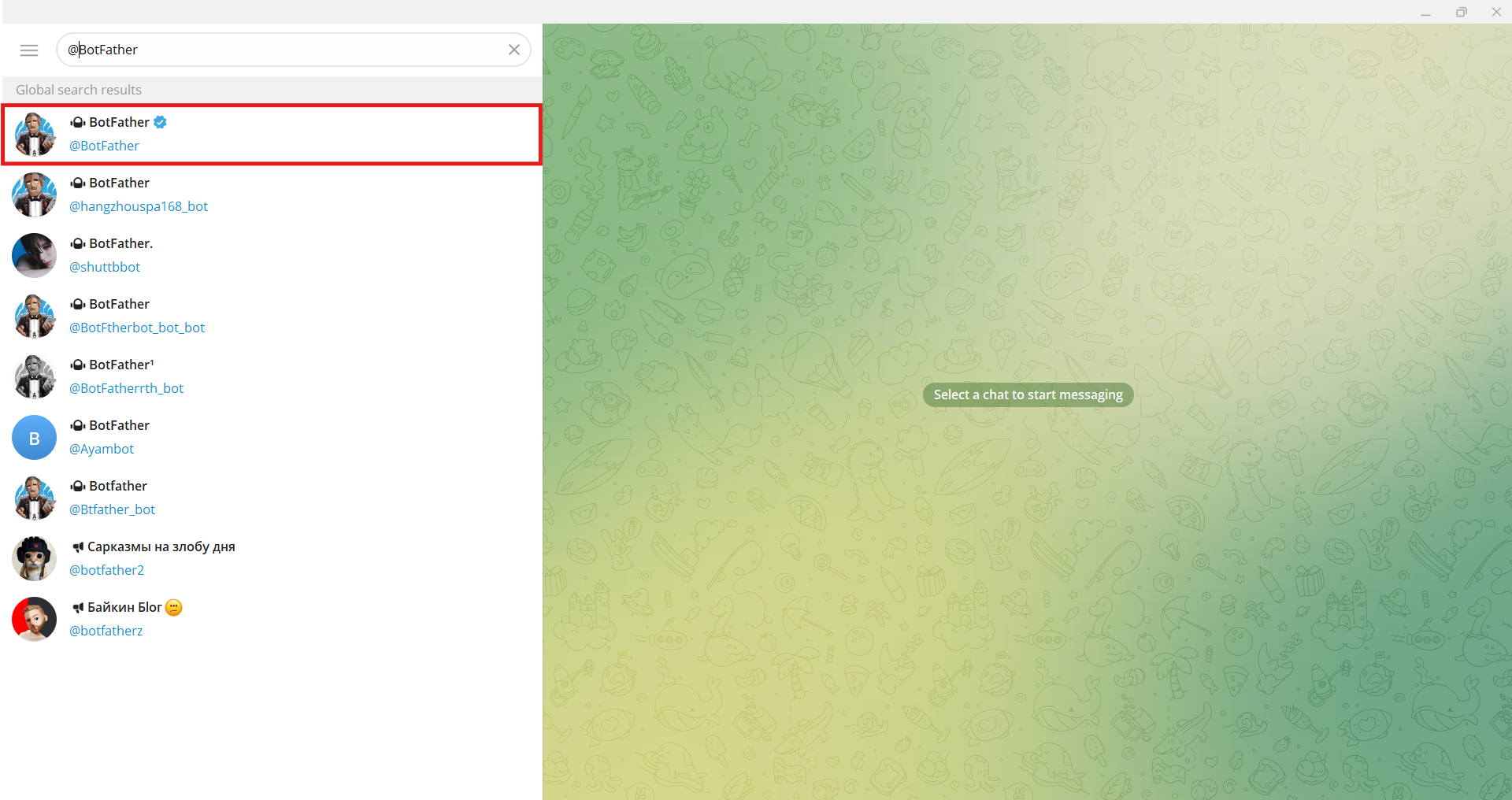Open the @Ayambot search result
Screen dimensions: 1512x800
tap(272, 437)
